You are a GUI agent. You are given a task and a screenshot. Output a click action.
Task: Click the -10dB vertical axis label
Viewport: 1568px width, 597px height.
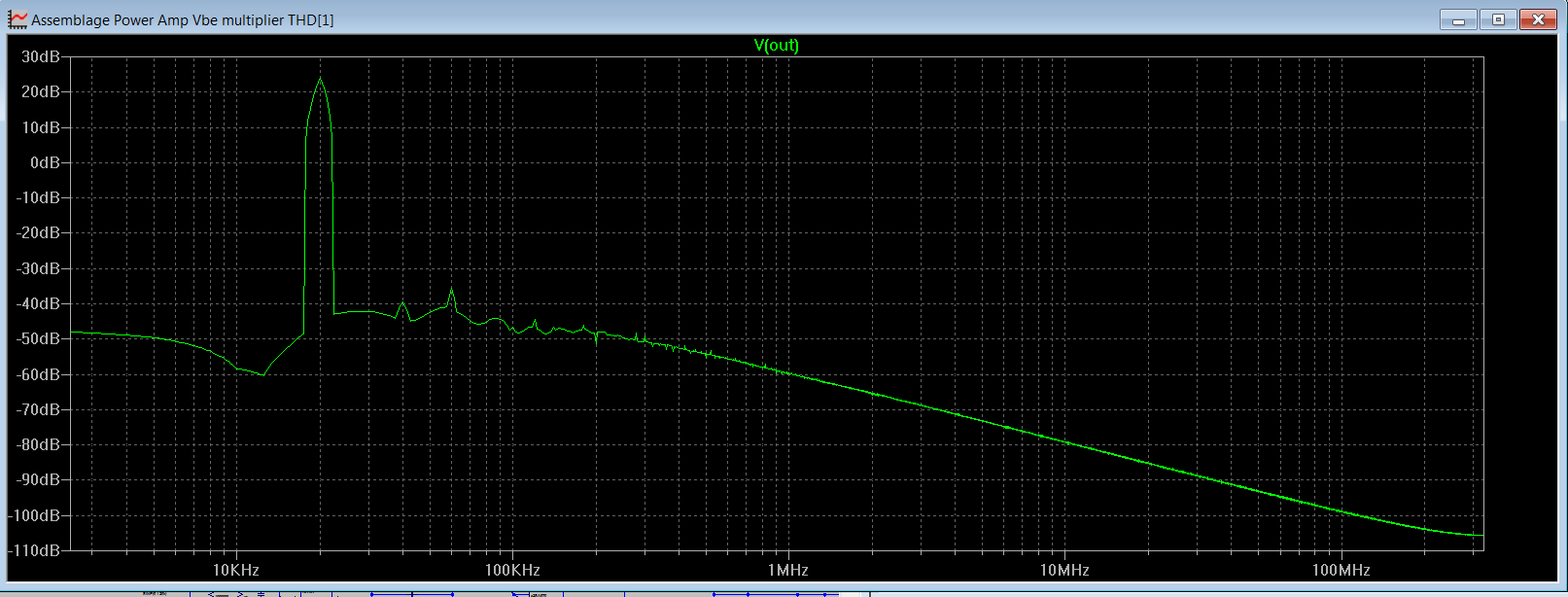(x=38, y=197)
